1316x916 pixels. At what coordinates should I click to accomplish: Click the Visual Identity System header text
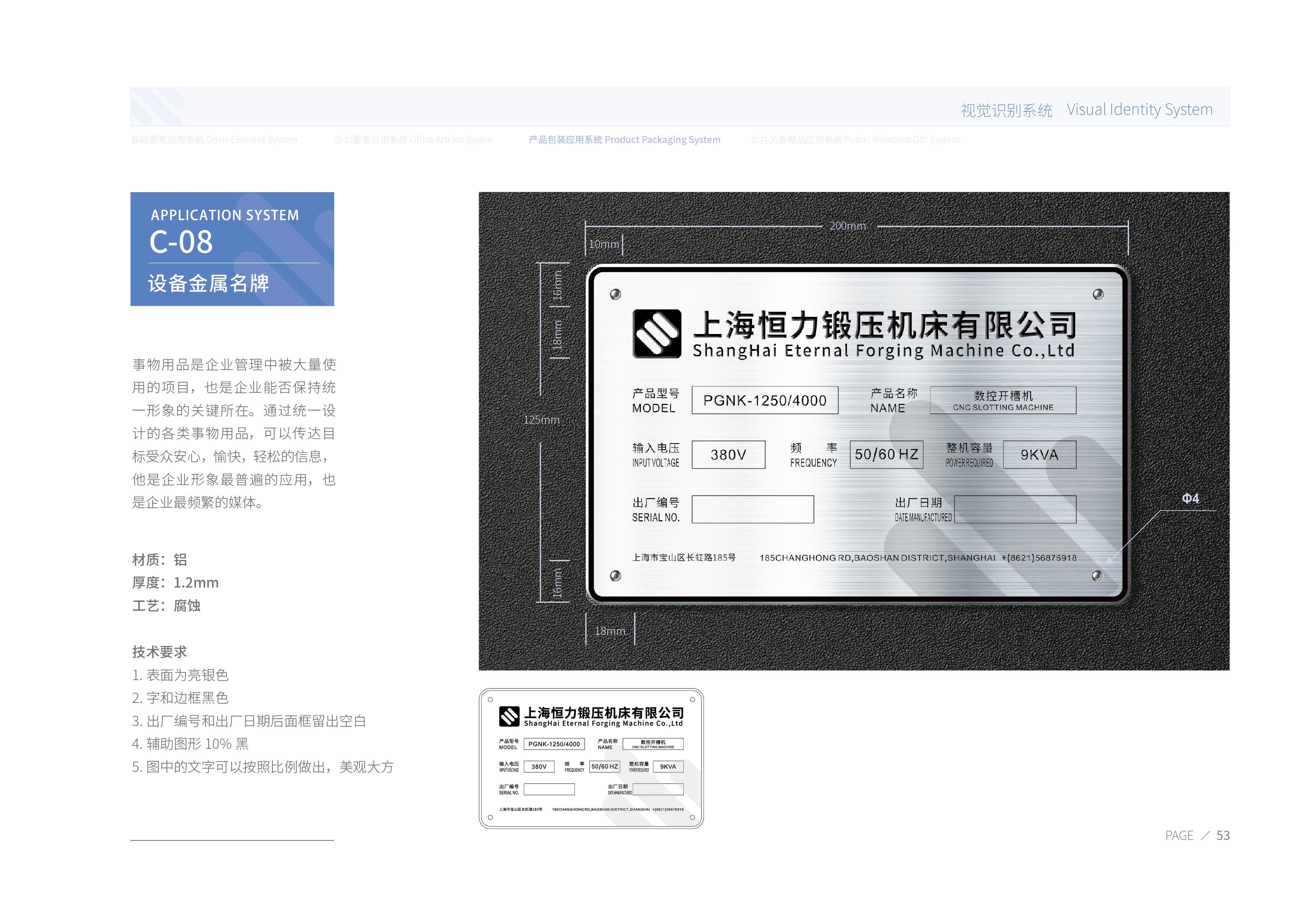tap(1140, 109)
